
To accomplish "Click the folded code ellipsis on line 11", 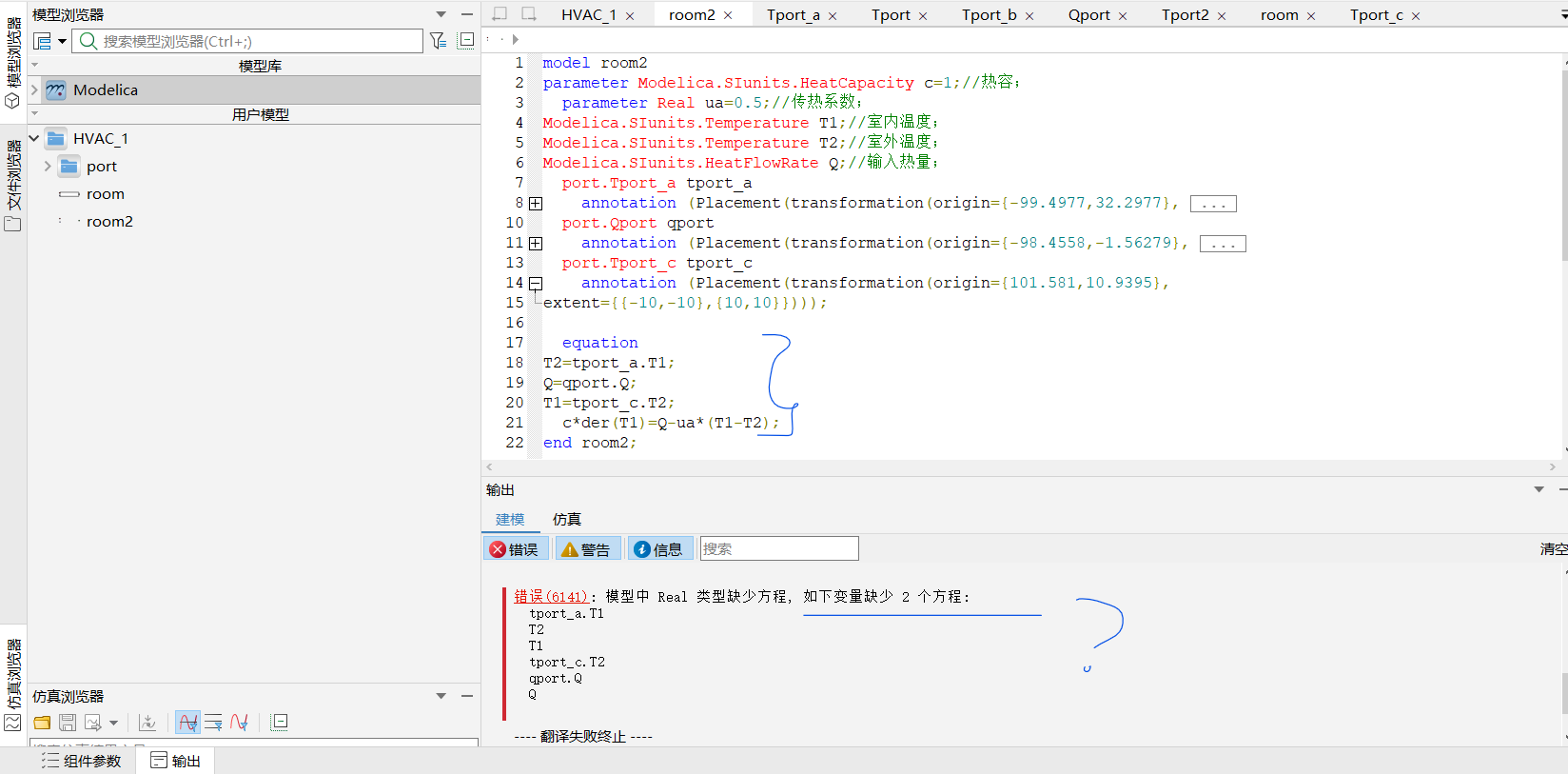I will [x=1223, y=244].
